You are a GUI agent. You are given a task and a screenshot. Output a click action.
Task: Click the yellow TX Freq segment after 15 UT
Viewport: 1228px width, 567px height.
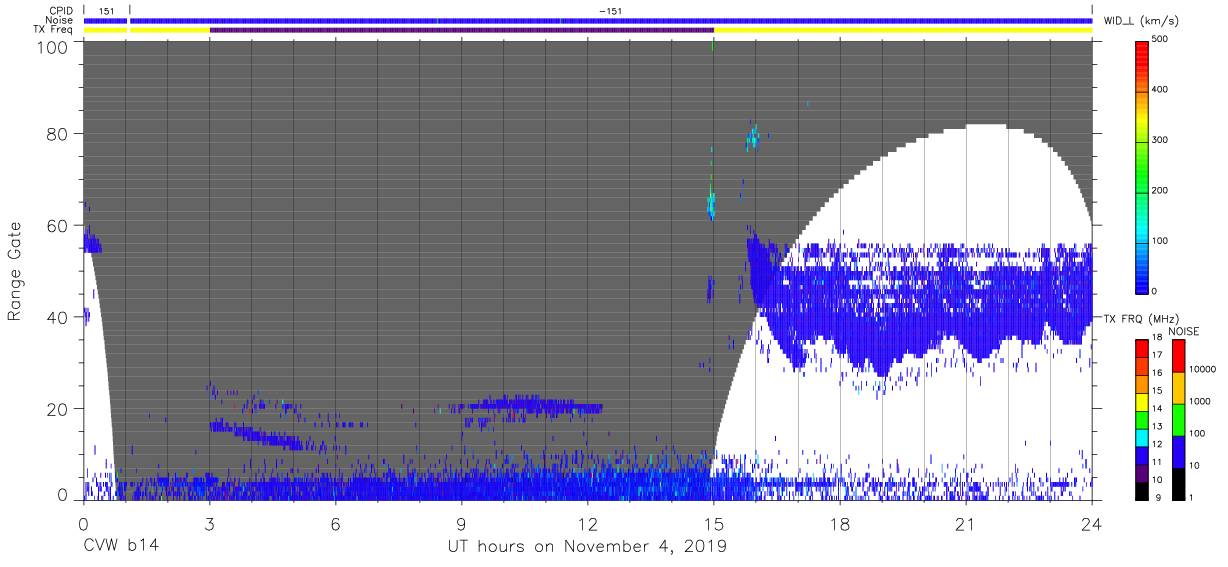point(902,30)
